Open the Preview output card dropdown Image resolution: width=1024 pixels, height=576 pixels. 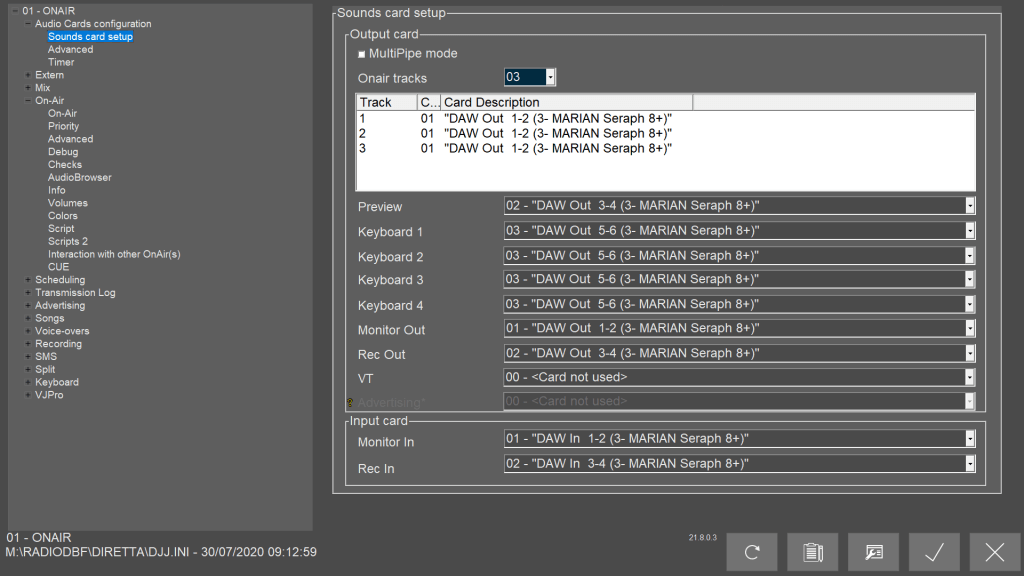(x=969, y=206)
